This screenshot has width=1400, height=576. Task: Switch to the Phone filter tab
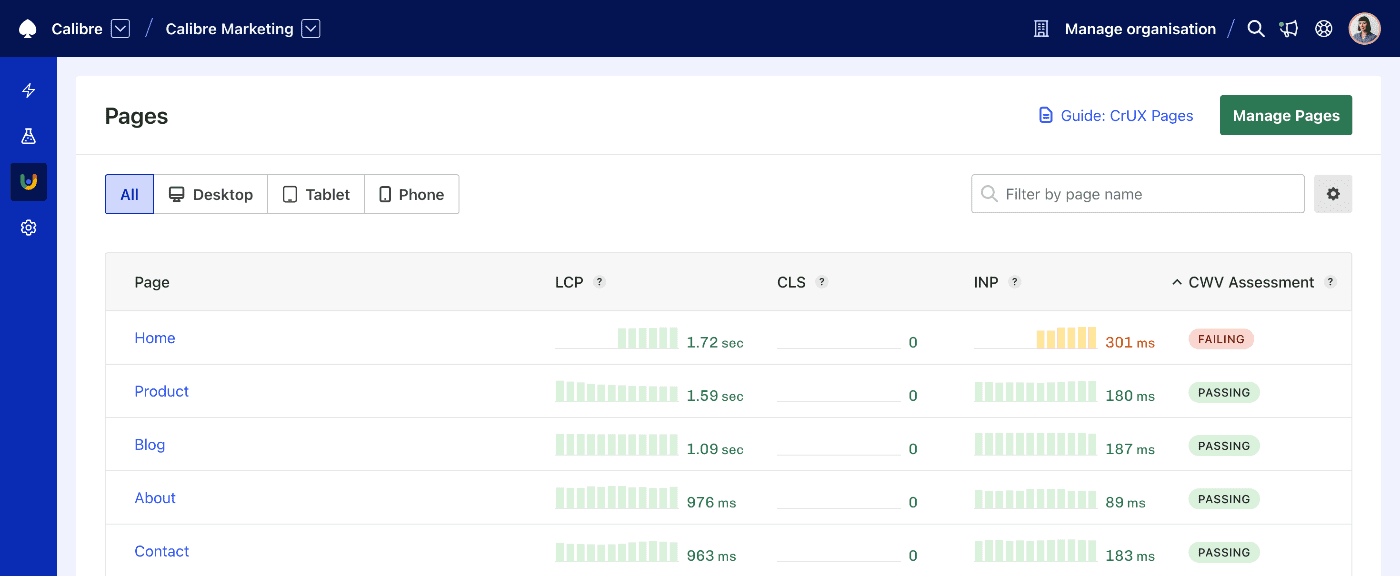(411, 194)
